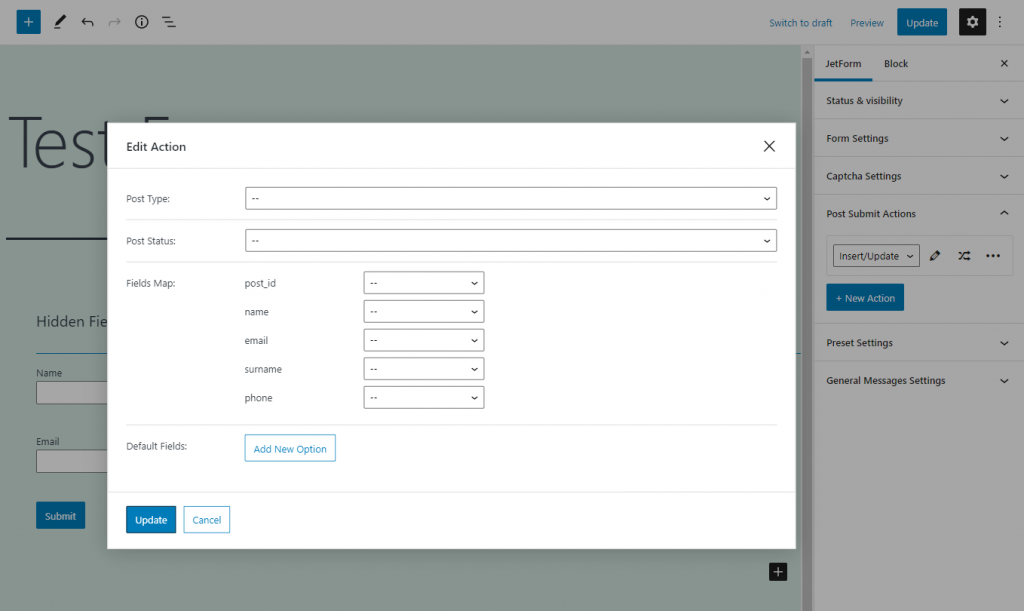Click Cancel in the Edit Action dialog
The image size is (1024, 611).
pyautogui.click(x=206, y=520)
